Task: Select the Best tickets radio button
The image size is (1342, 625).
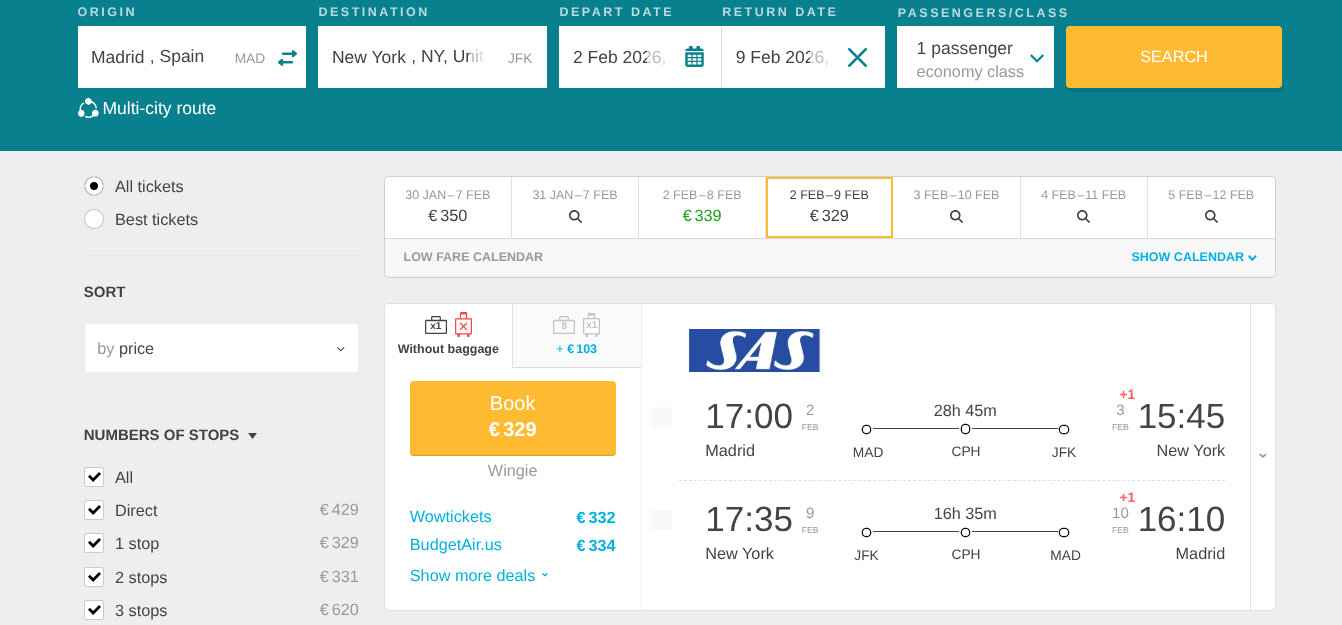Action: [x=94, y=220]
